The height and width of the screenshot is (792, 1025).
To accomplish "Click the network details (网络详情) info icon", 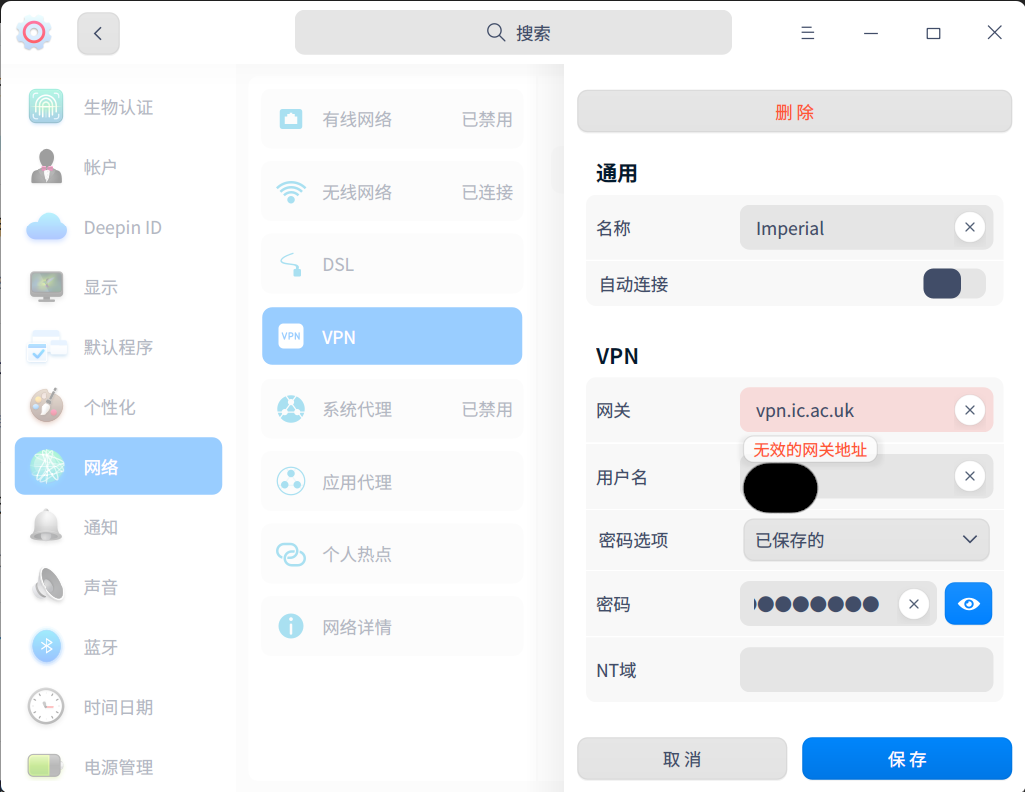I will 291,626.
